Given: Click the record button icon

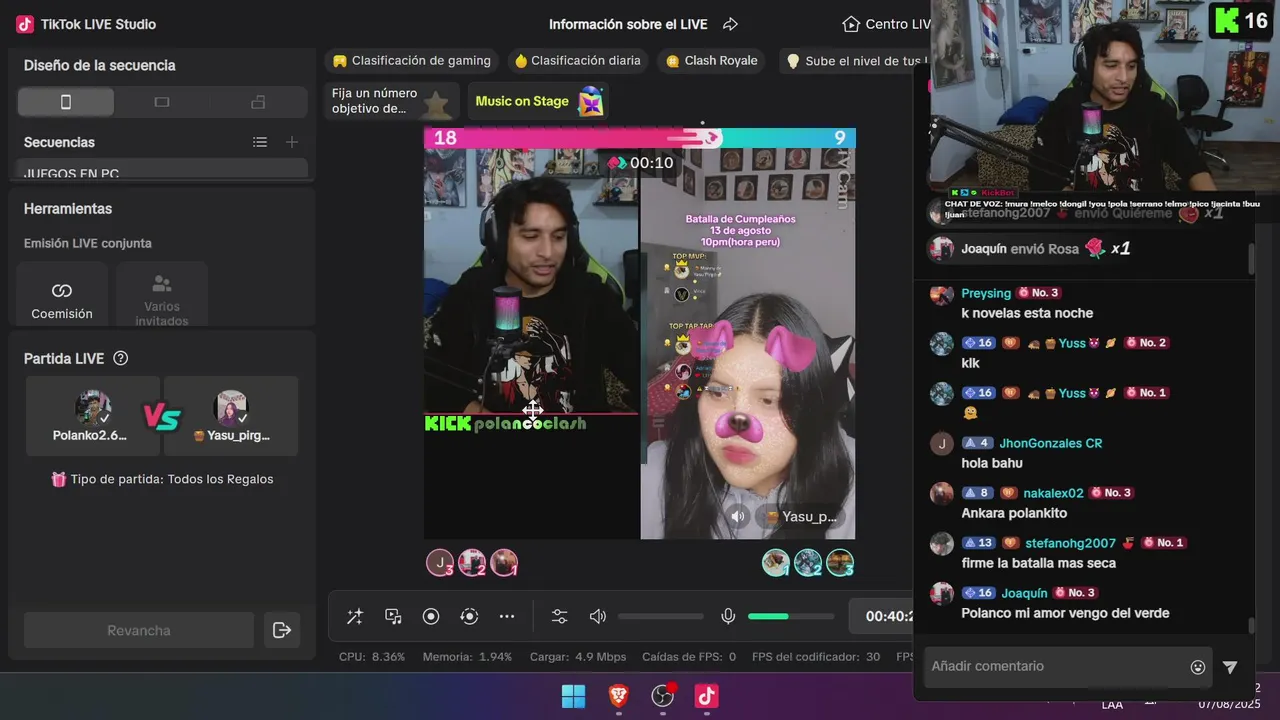Looking at the screenshot, I should (431, 617).
